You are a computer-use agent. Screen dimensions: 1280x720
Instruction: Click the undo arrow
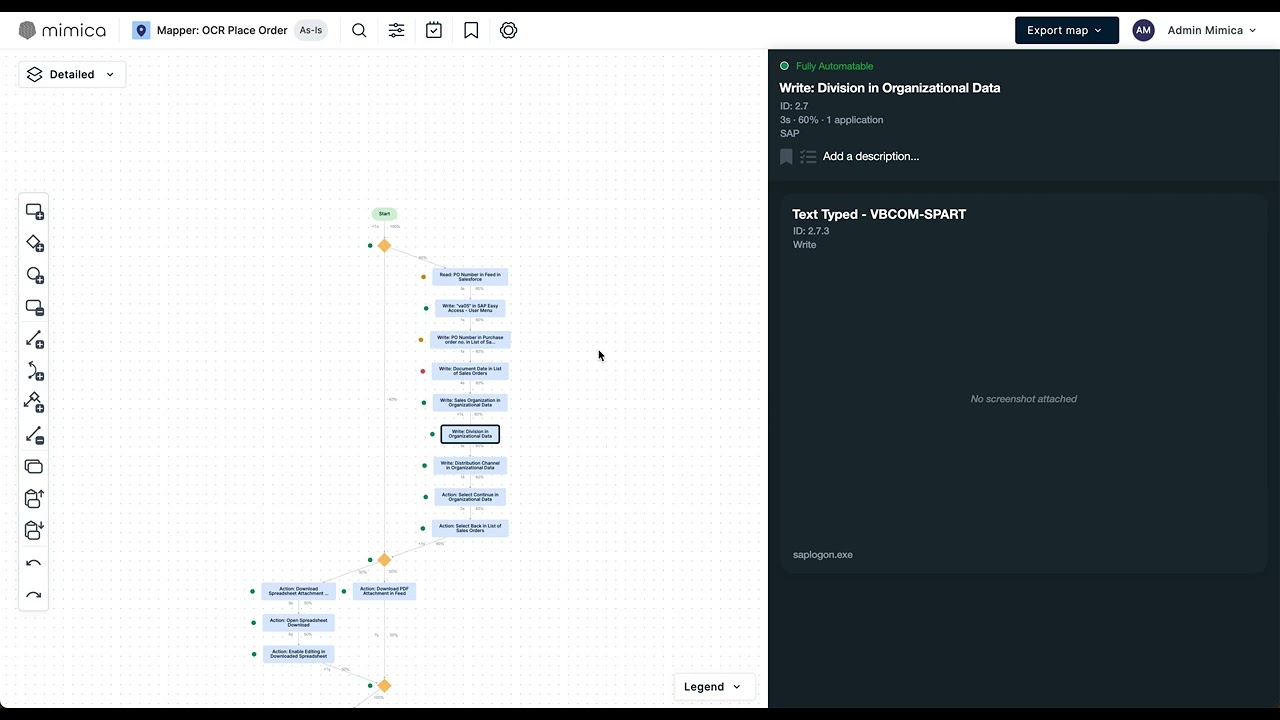point(34,563)
